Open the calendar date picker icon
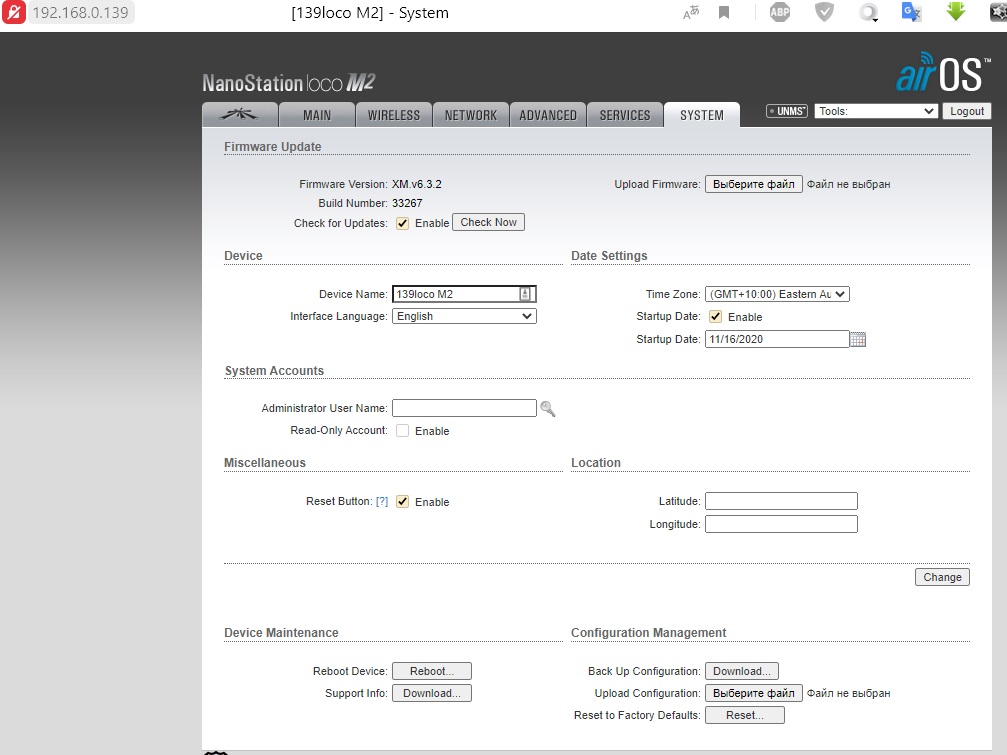 click(x=858, y=339)
